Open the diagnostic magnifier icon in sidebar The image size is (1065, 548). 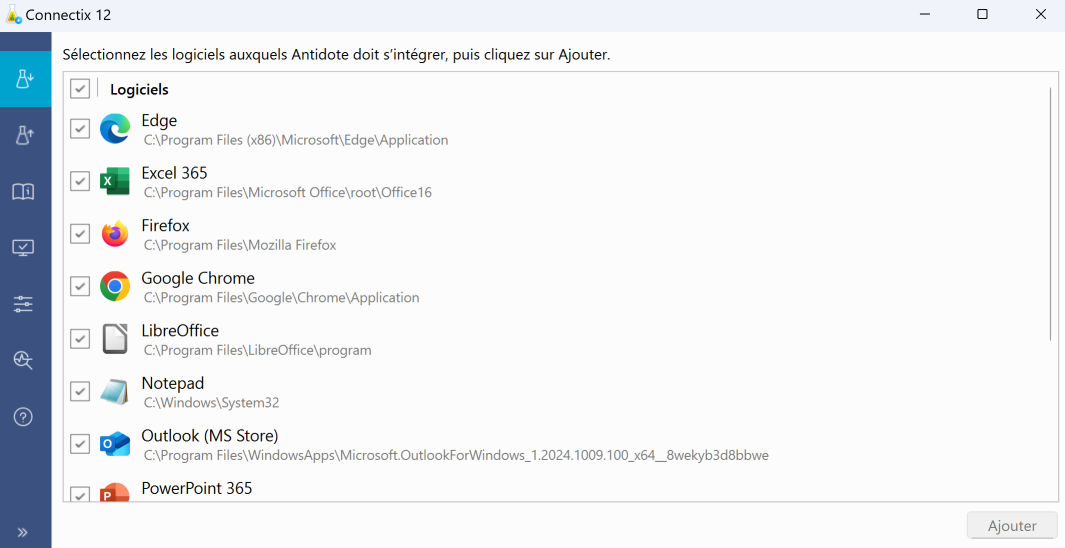tap(24, 360)
